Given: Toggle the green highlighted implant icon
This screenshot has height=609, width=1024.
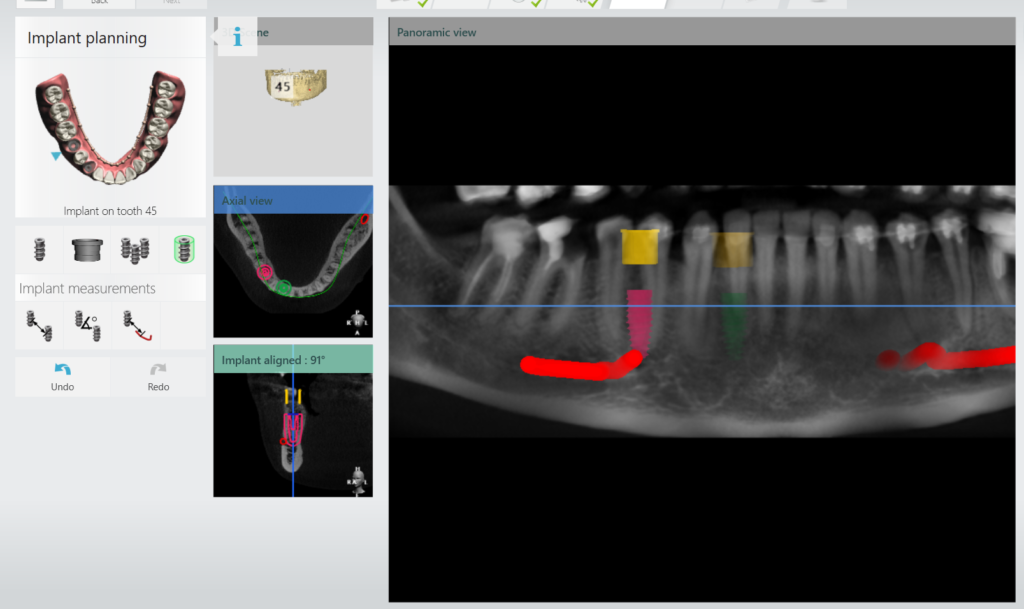Looking at the screenshot, I should point(182,249).
